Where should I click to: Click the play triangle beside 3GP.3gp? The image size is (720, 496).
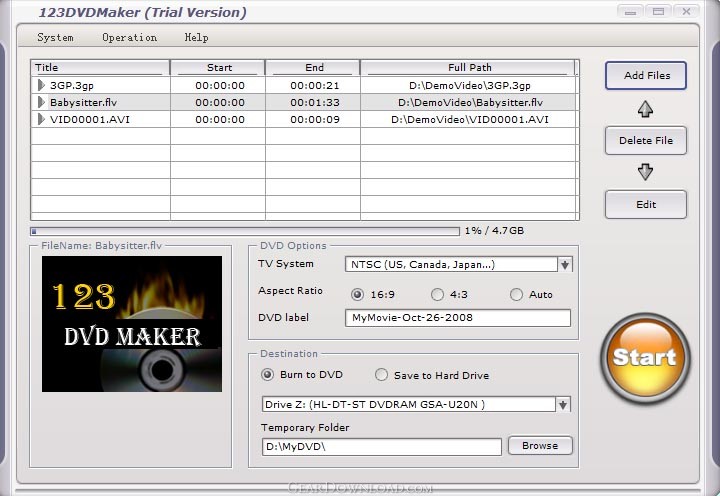(41, 85)
